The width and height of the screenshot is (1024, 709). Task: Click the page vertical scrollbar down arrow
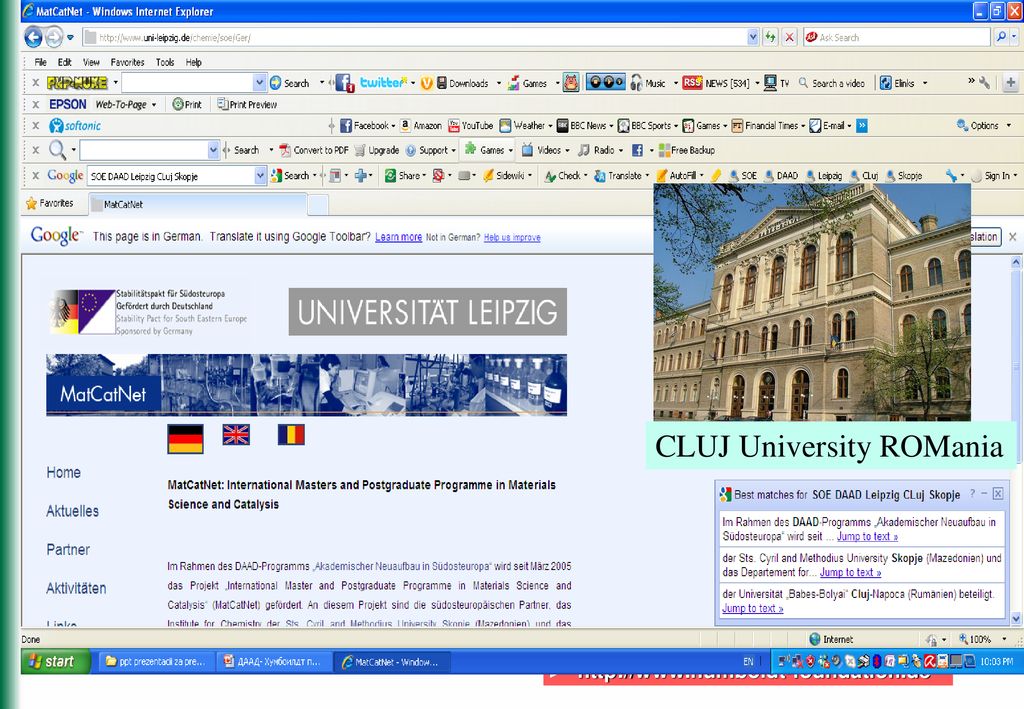click(1016, 618)
